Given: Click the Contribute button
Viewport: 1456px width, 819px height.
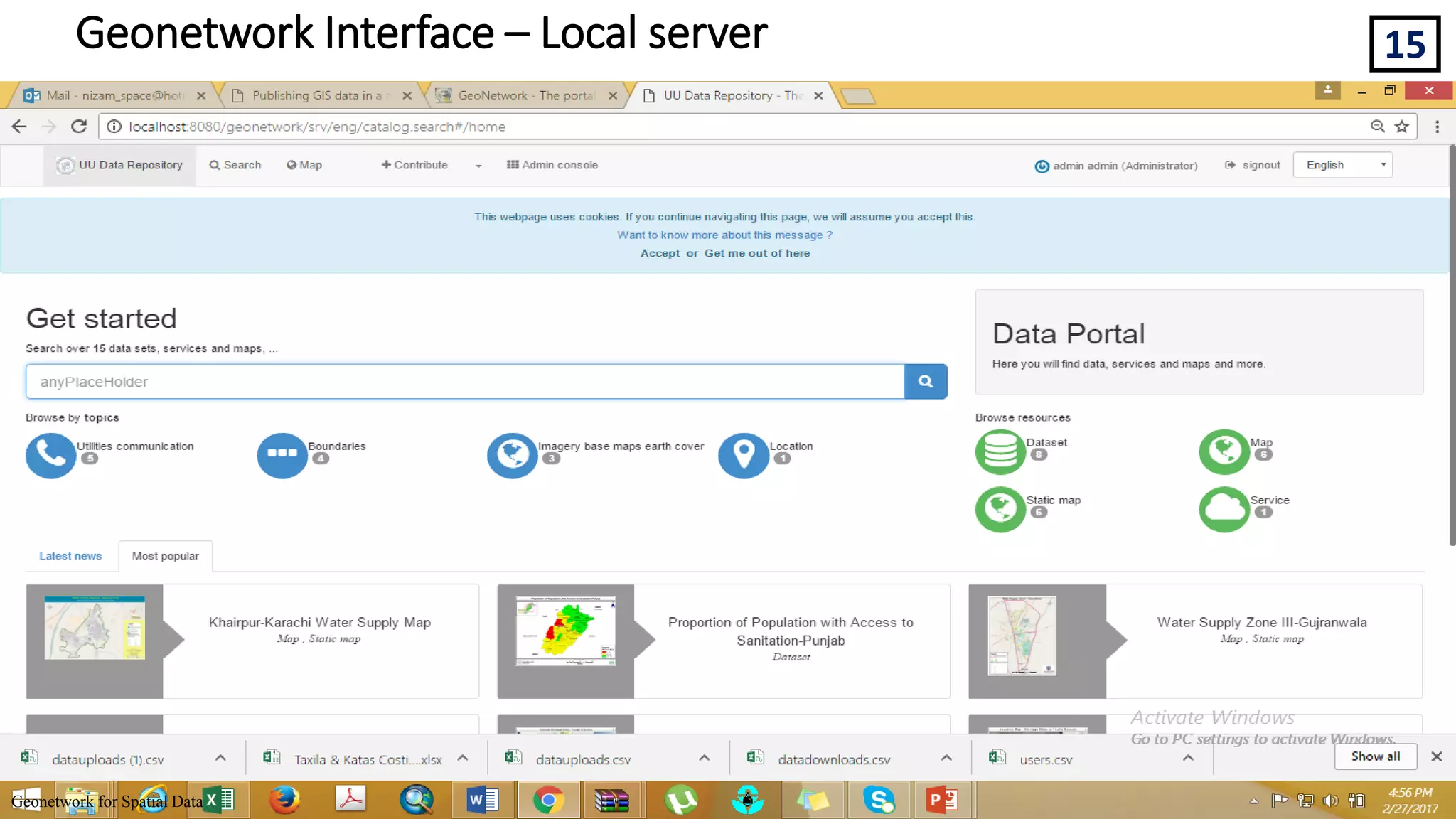Looking at the screenshot, I should click(414, 165).
